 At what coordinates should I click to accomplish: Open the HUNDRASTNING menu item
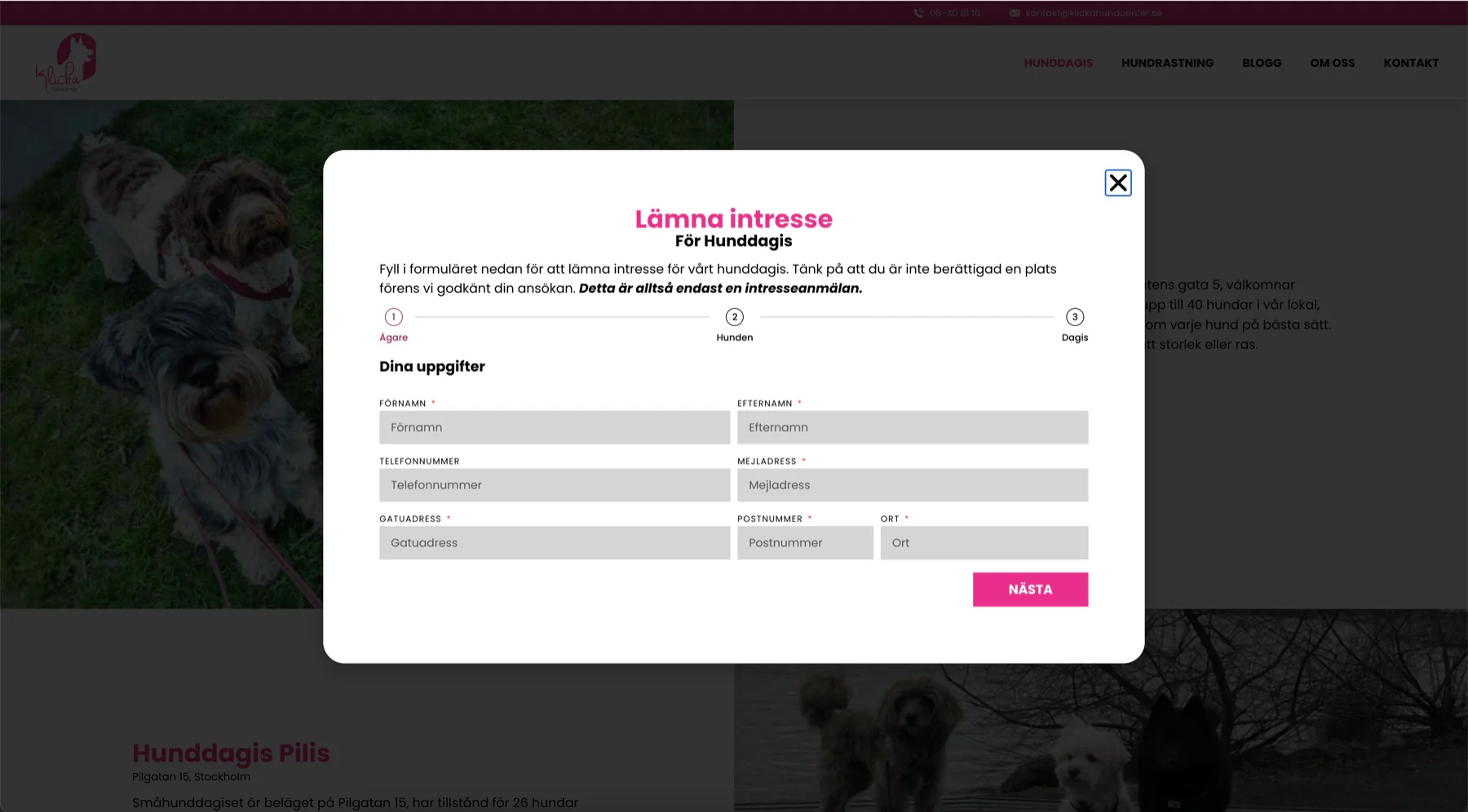coord(1167,63)
